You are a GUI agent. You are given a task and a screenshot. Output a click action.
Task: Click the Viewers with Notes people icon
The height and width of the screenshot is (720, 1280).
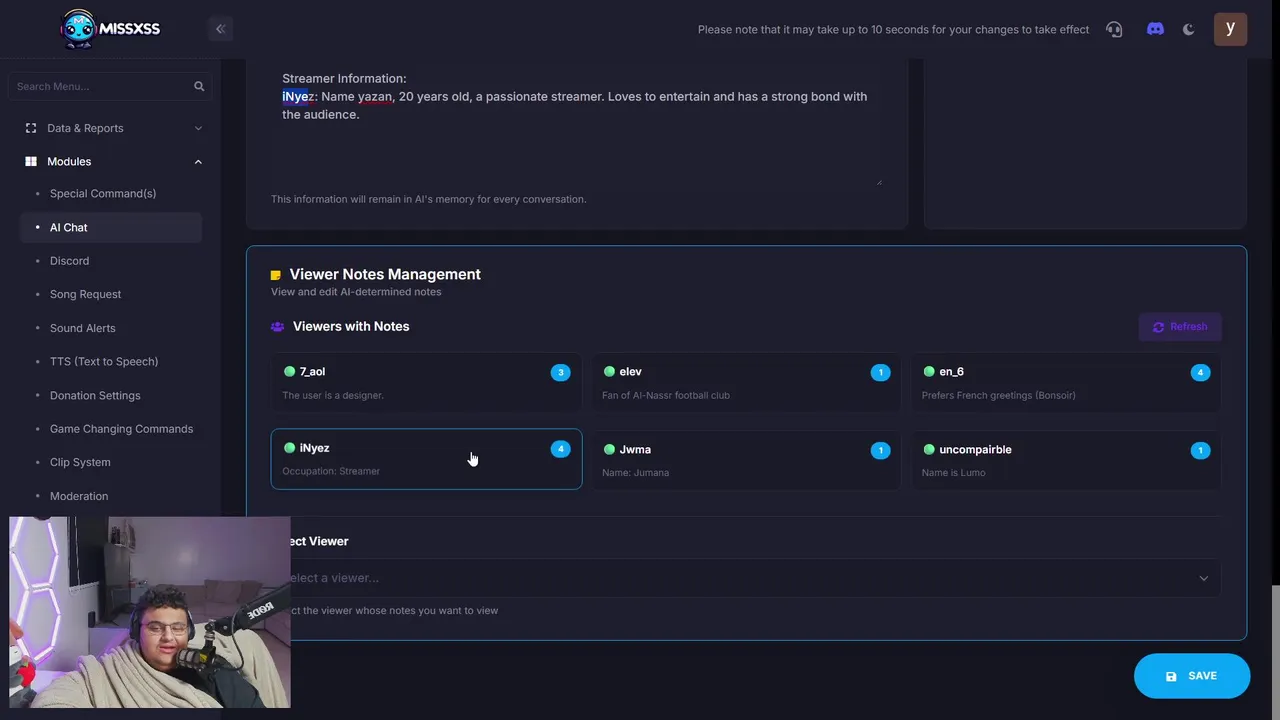point(277,327)
